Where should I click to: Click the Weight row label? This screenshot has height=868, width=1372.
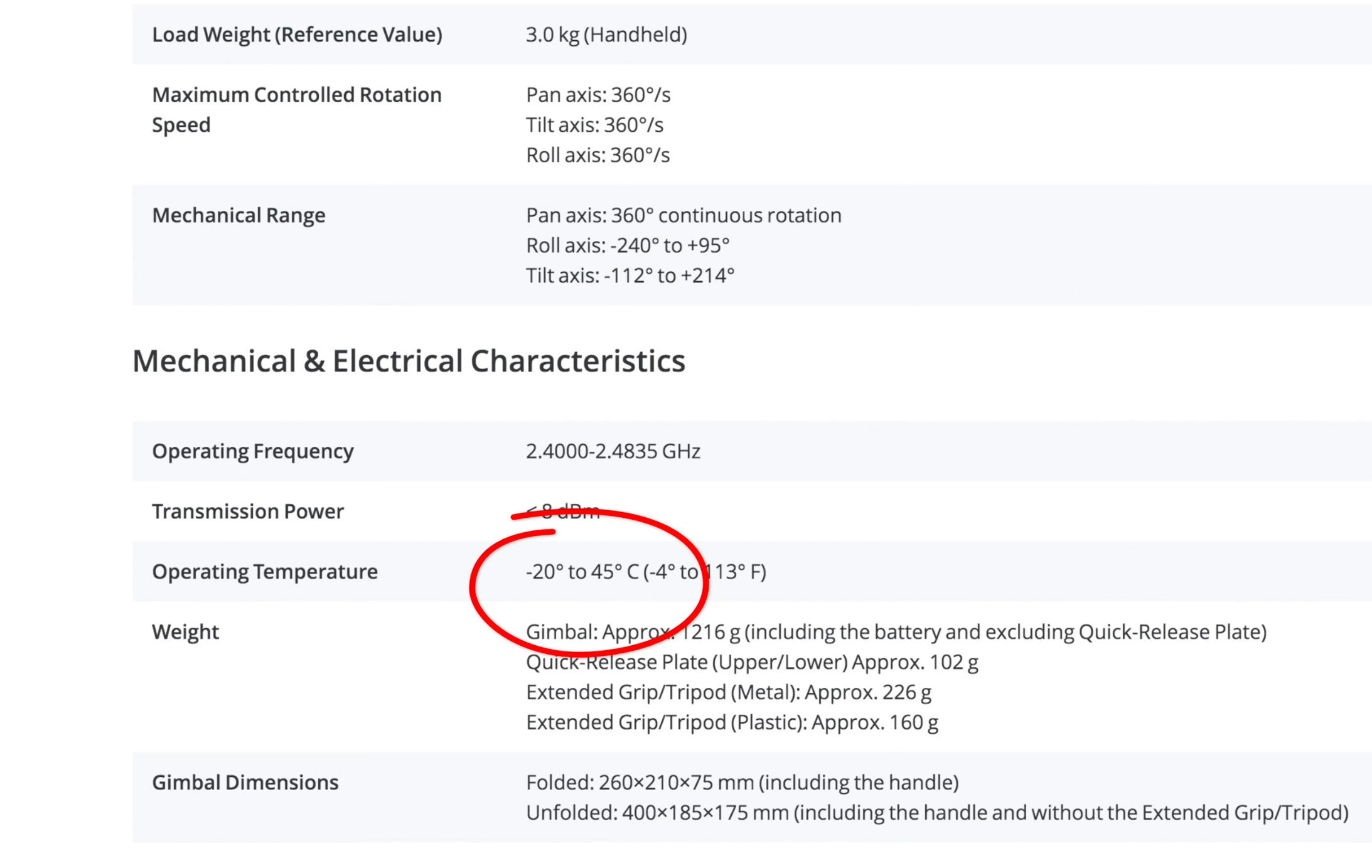[x=185, y=632]
